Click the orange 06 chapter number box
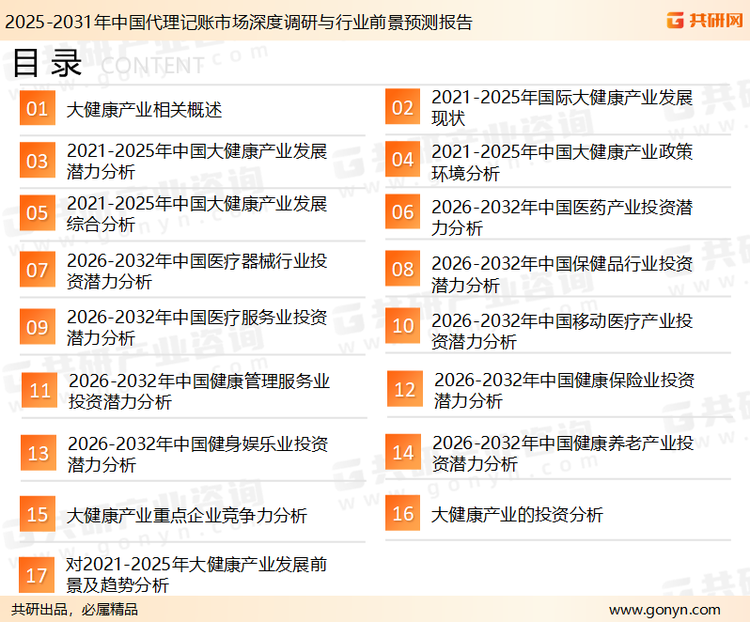750x622 pixels. [403, 211]
